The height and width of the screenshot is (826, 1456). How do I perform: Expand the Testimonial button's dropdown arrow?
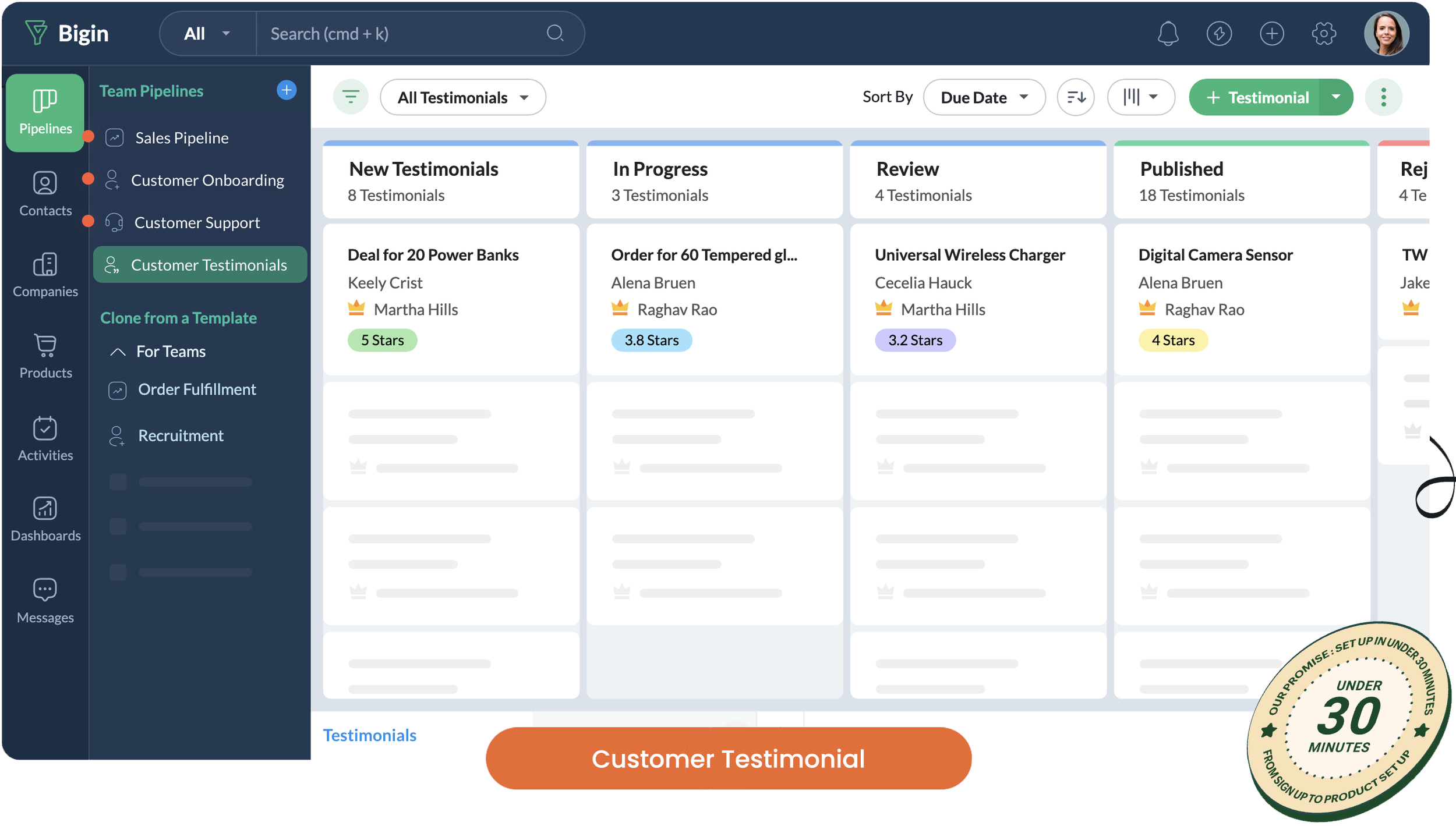[x=1334, y=97]
